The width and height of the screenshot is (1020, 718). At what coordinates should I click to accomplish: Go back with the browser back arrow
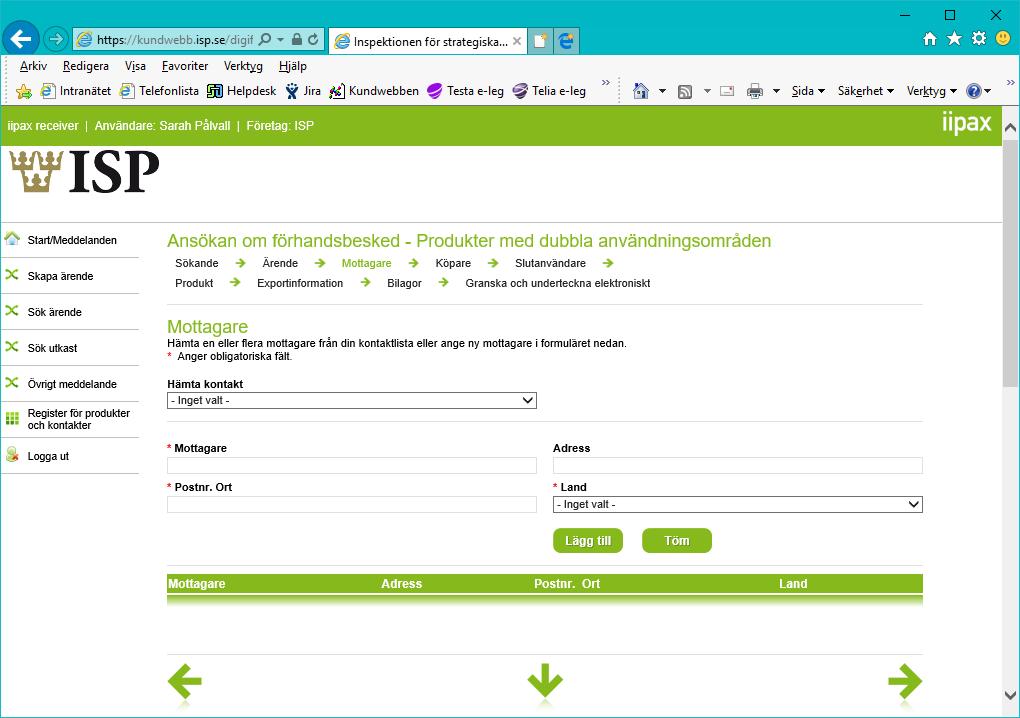pos(21,39)
